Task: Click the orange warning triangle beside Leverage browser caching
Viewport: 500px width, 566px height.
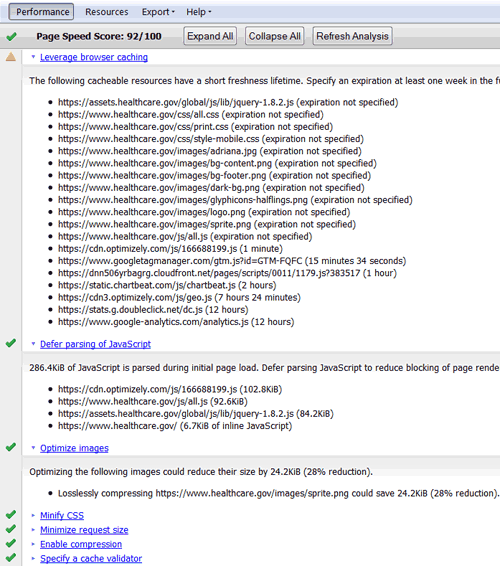Action: click(11, 56)
